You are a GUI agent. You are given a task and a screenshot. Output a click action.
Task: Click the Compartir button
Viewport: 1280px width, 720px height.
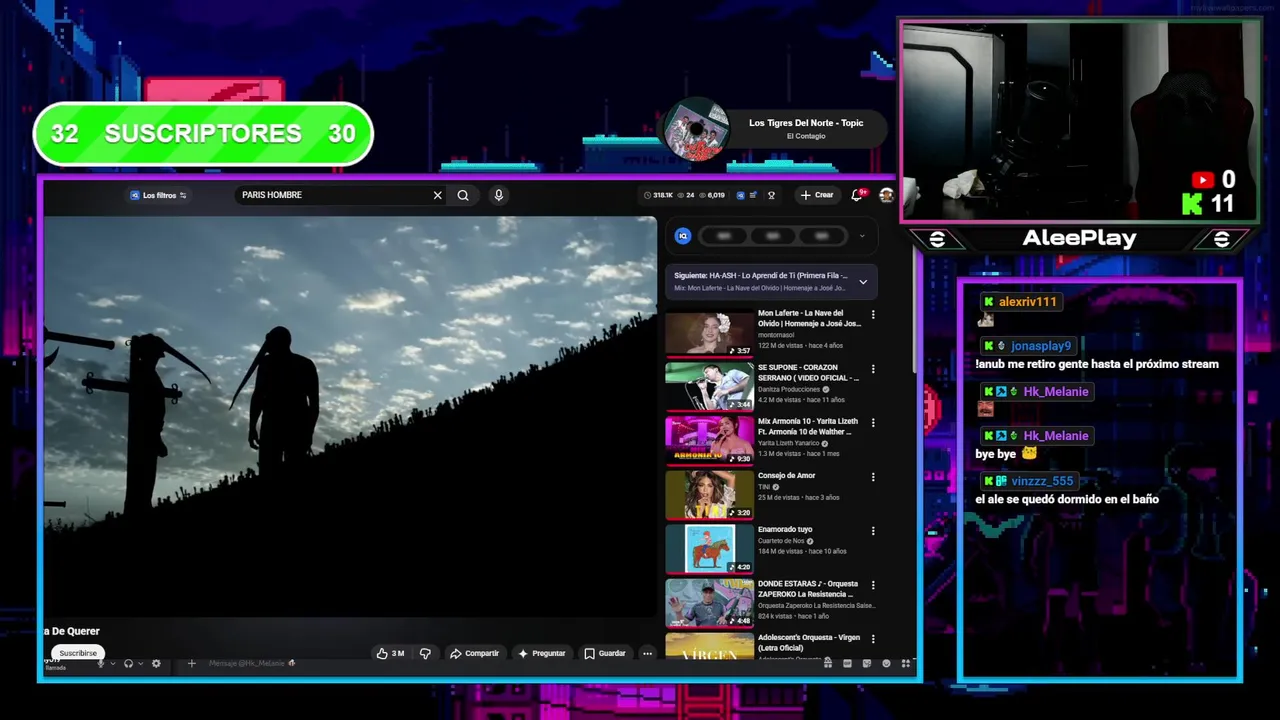click(x=474, y=653)
